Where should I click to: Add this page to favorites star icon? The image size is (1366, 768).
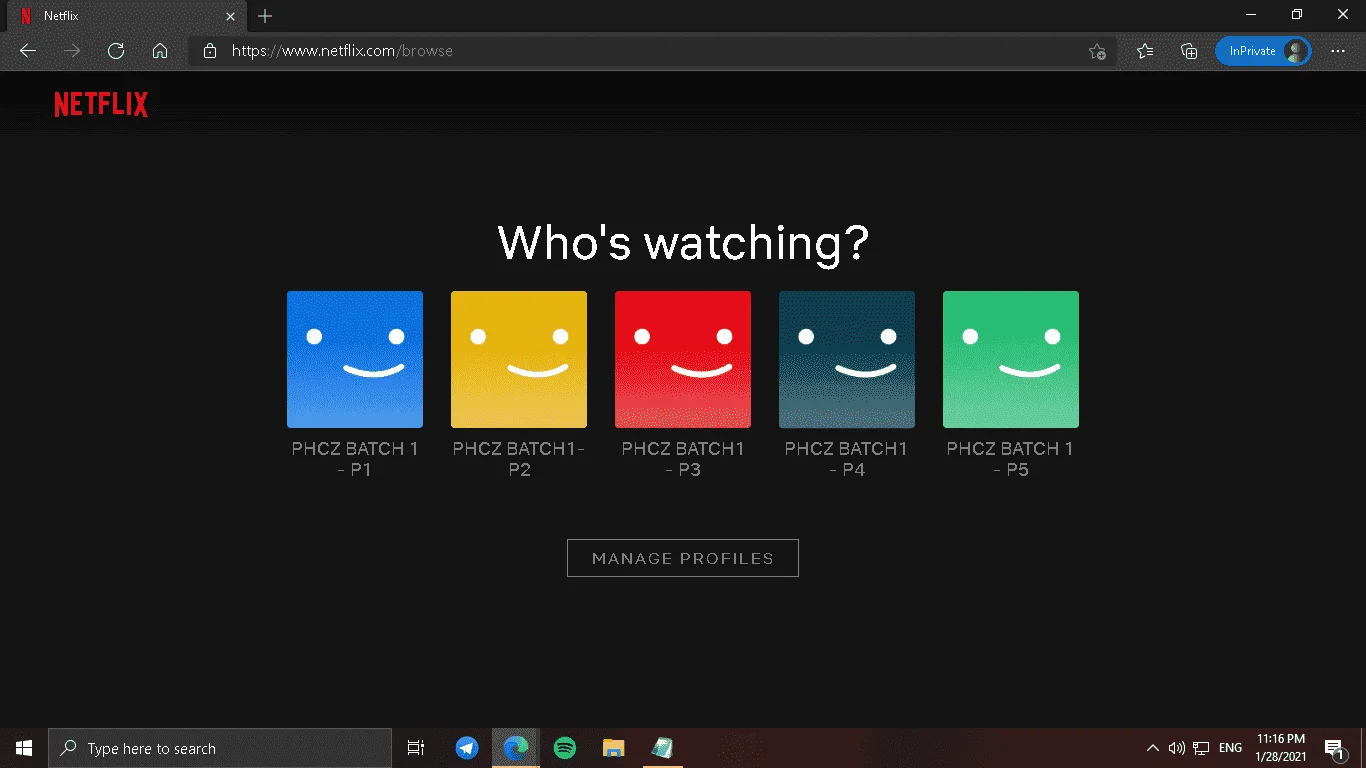1097,51
